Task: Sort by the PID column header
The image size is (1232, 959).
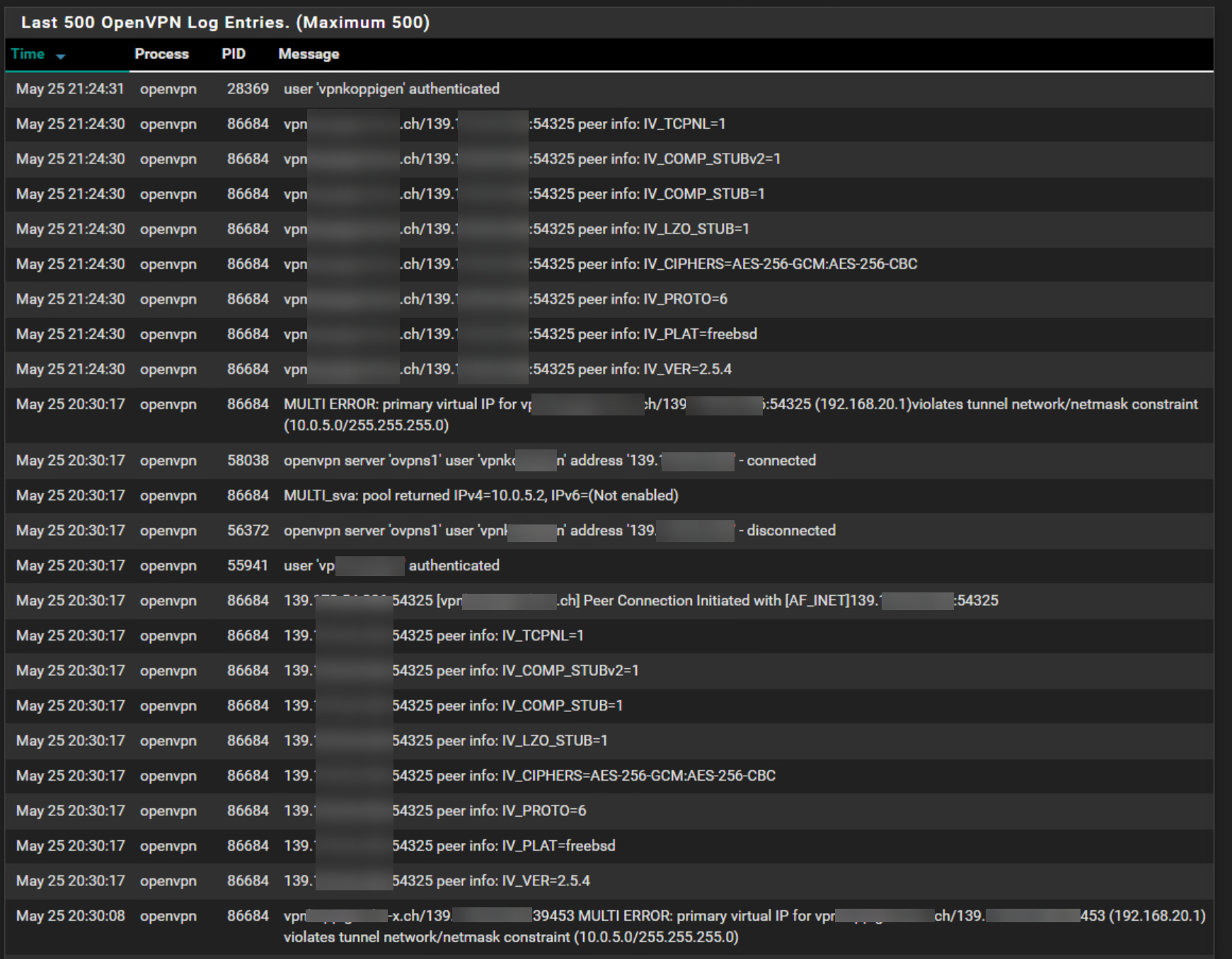Action: tap(233, 54)
